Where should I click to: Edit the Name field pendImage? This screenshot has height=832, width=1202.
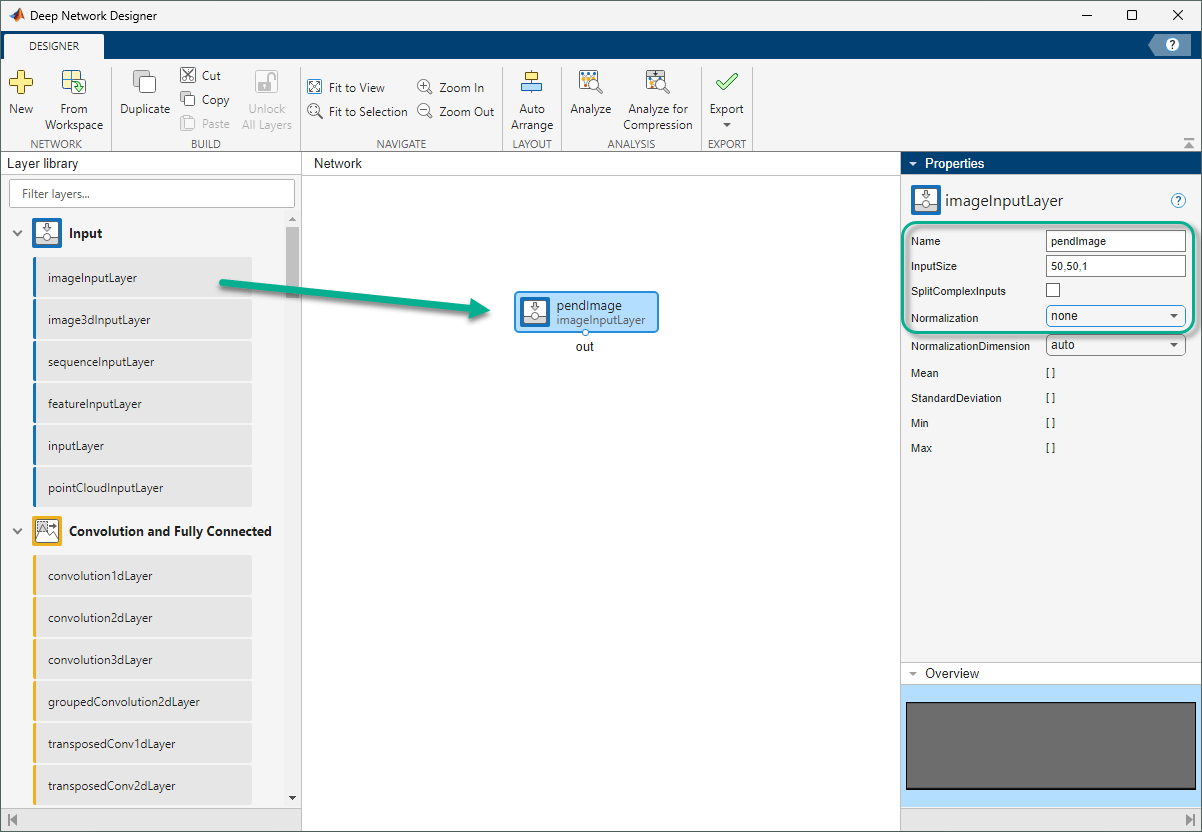tap(1115, 241)
